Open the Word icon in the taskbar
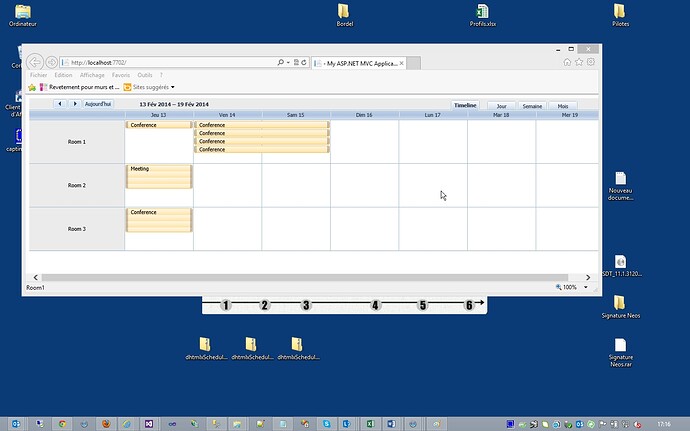Image resolution: width=690 pixels, height=431 pixels. click(391, 424)
